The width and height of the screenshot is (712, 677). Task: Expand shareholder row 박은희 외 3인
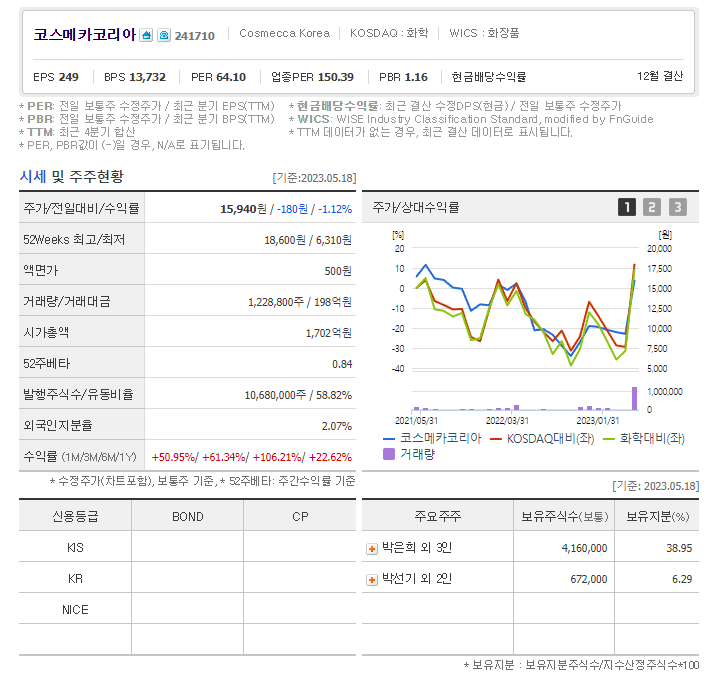pos(372,549)
